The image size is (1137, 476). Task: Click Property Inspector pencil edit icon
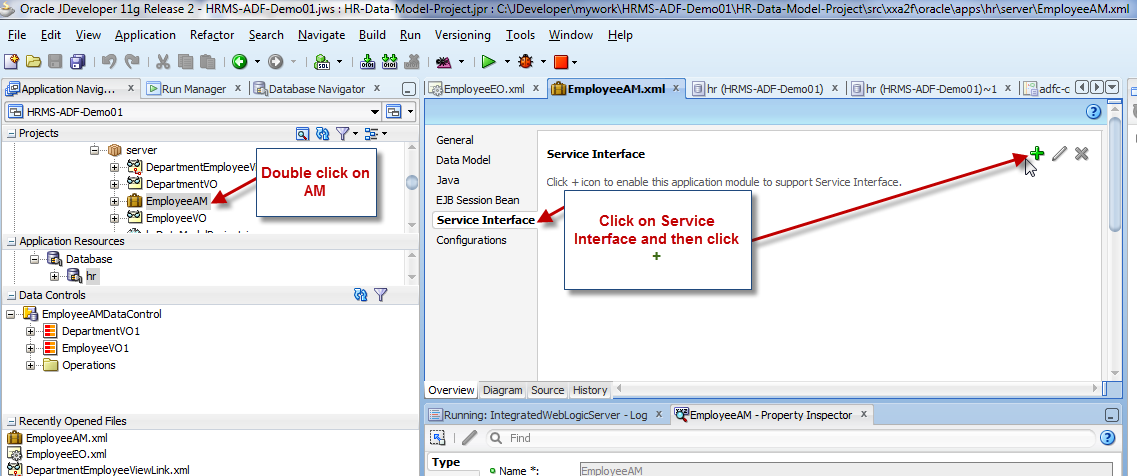tap(470, 438)
